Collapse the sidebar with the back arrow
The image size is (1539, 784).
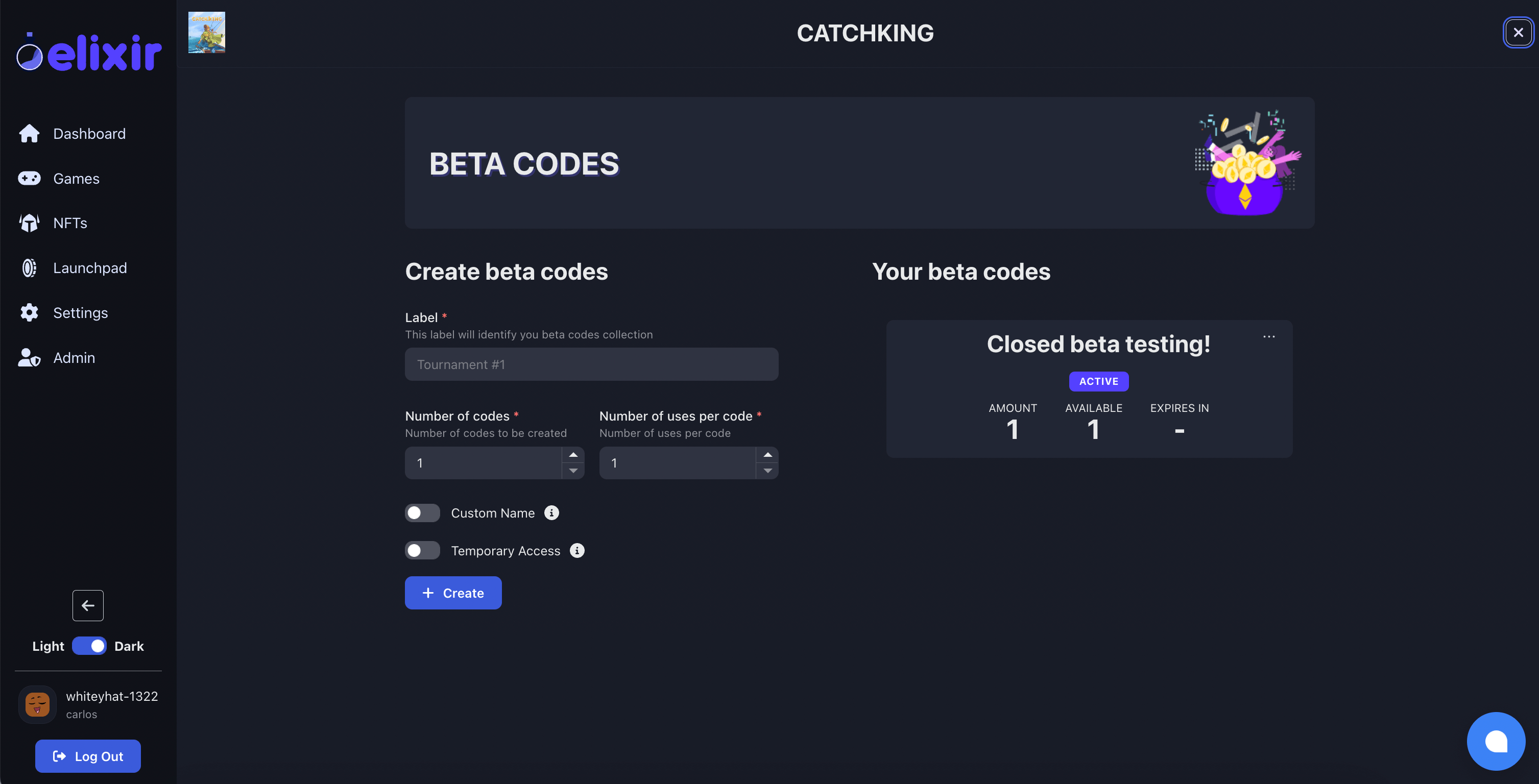[x=88, y=605]
